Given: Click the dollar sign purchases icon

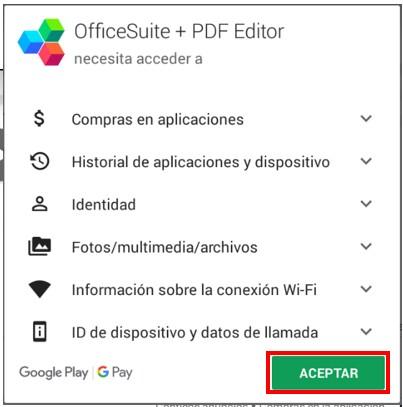Looking at the screenshot, I should point(39,118).
